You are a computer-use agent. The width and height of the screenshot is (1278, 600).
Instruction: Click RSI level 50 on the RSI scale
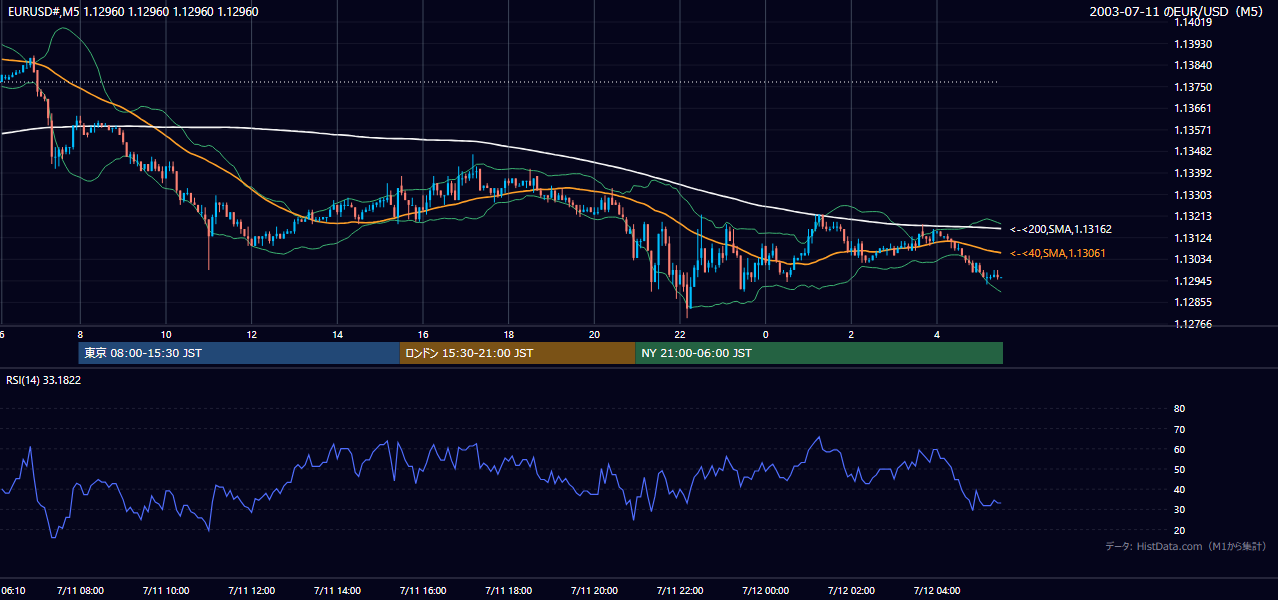coord(1179,469)
